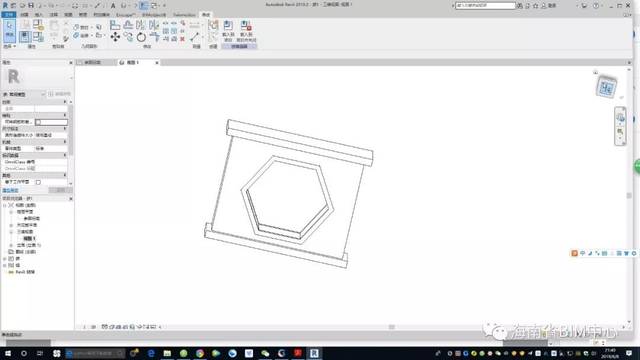Click the search field in title bar

pos(485,6)
